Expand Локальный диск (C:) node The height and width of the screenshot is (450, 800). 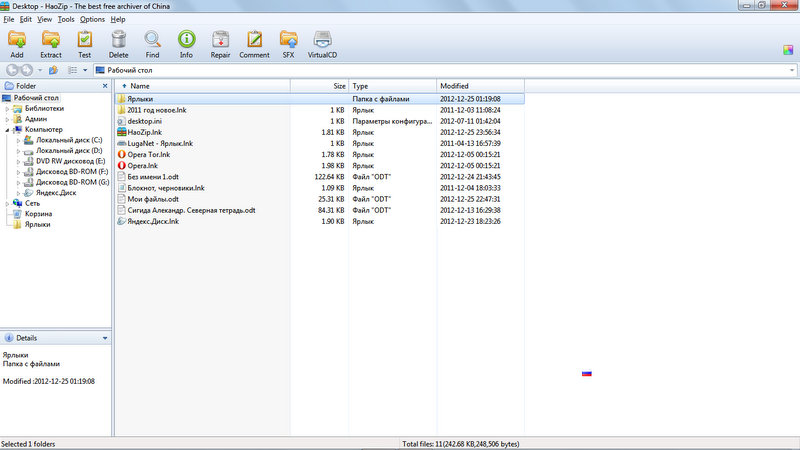click(x=18, y=140)
